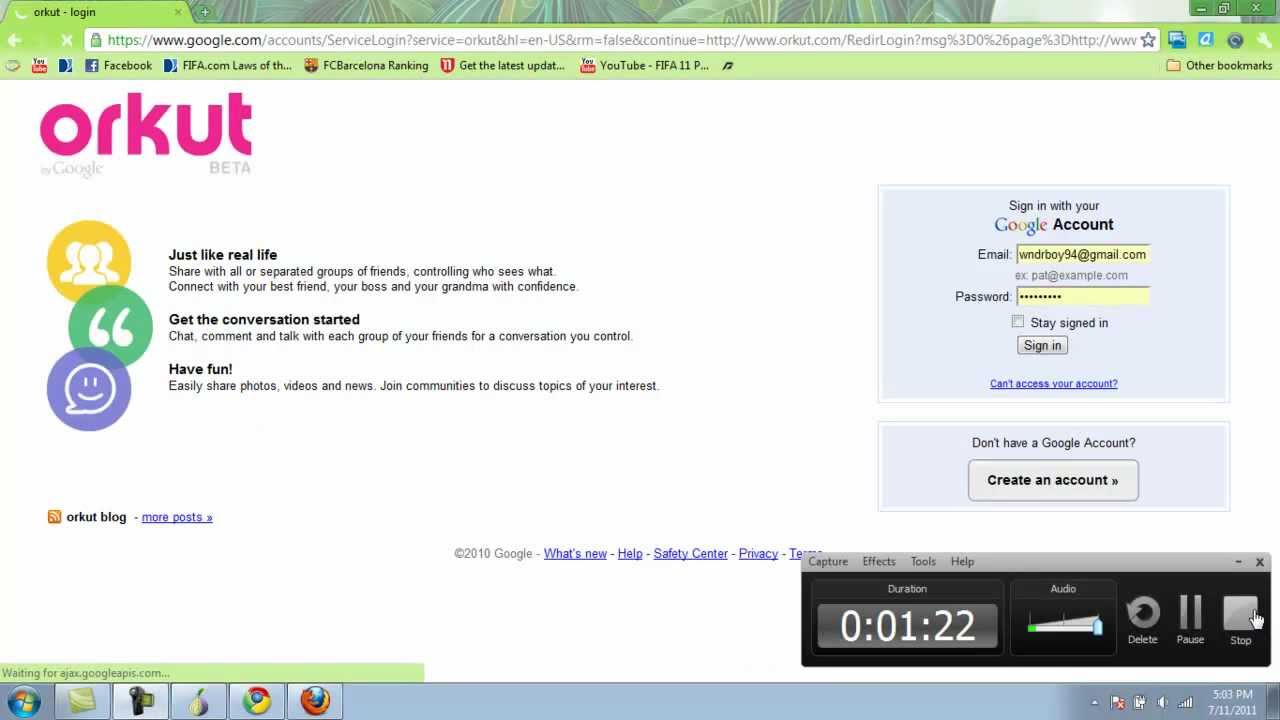Close the recorder toolbar window

pos(1260,562)
